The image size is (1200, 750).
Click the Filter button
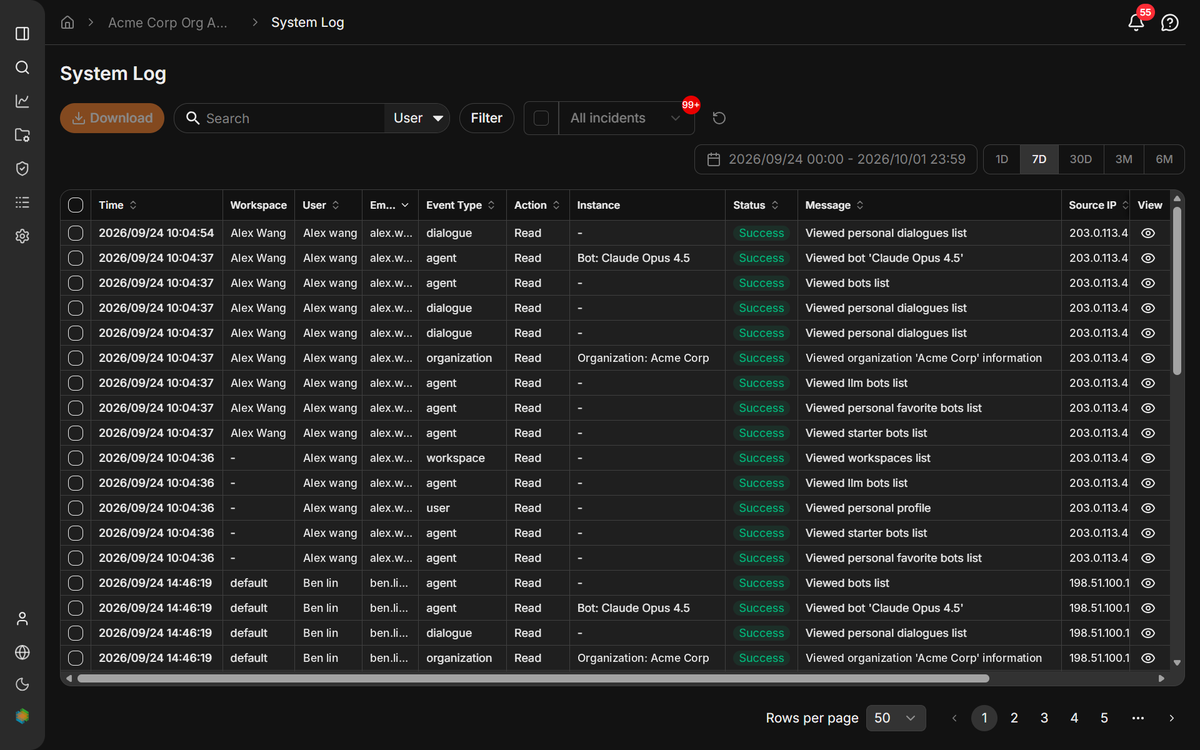pos(487,118)
